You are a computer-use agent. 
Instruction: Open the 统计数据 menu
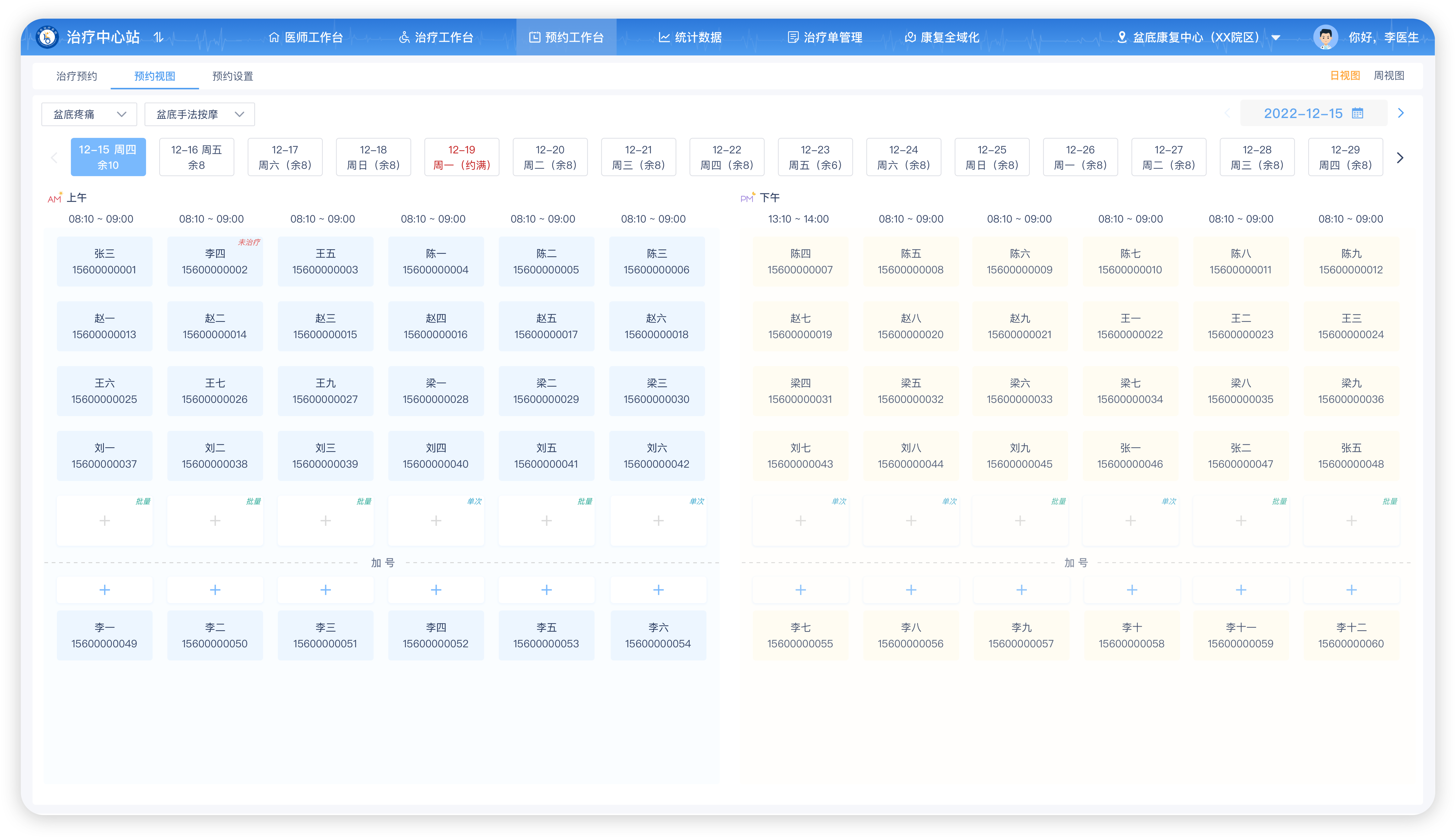tap(690, 38)
